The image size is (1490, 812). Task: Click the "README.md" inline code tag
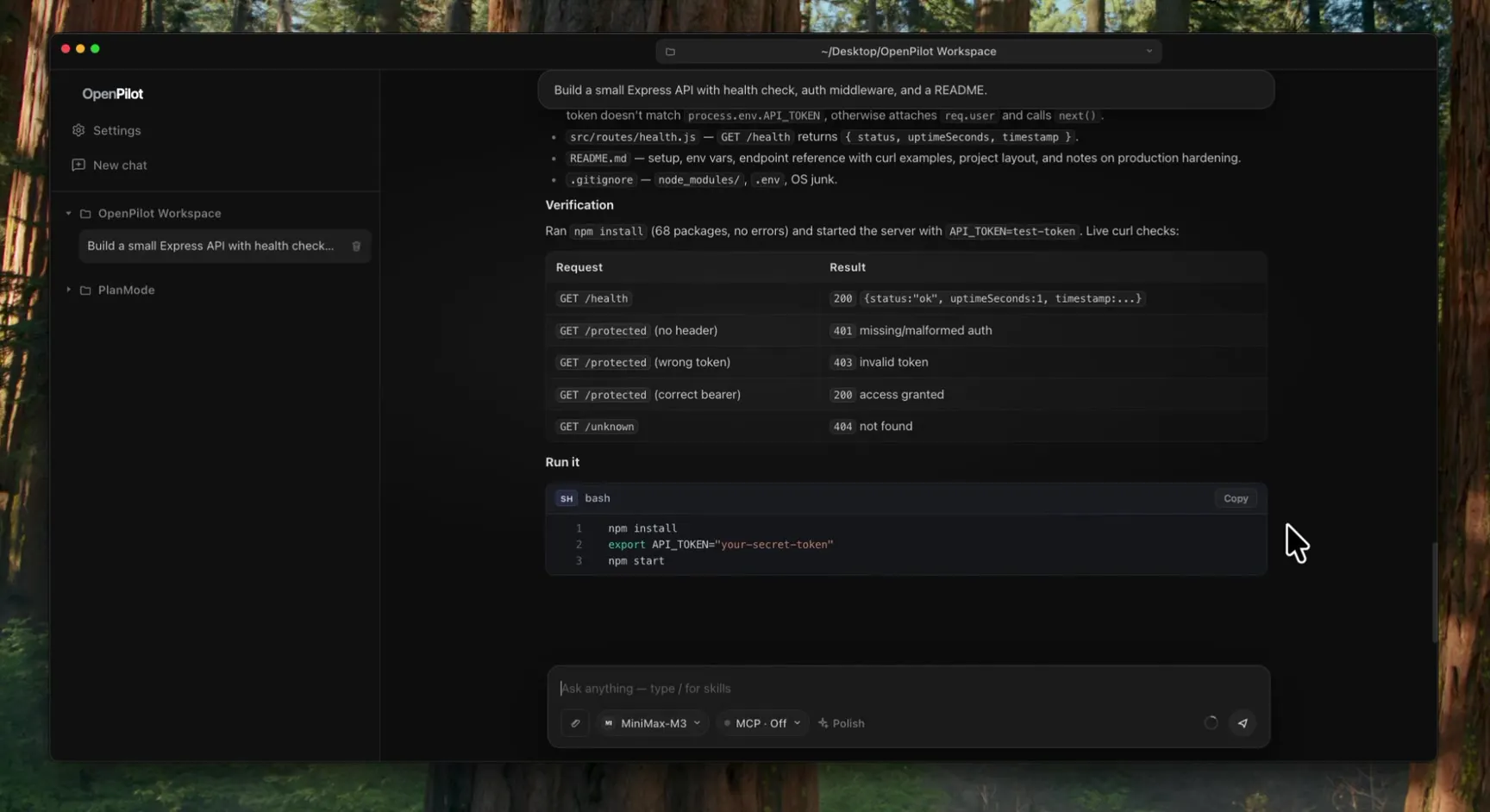[x=598, y=159]
